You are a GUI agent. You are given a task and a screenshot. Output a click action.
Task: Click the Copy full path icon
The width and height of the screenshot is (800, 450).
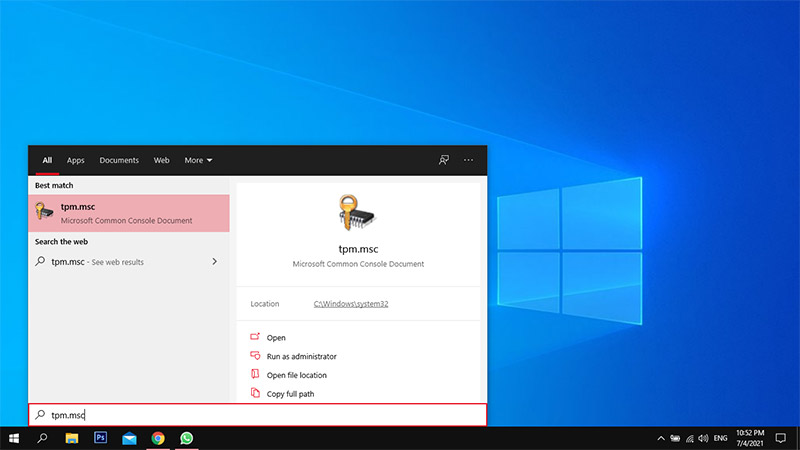tap(255, 393)
